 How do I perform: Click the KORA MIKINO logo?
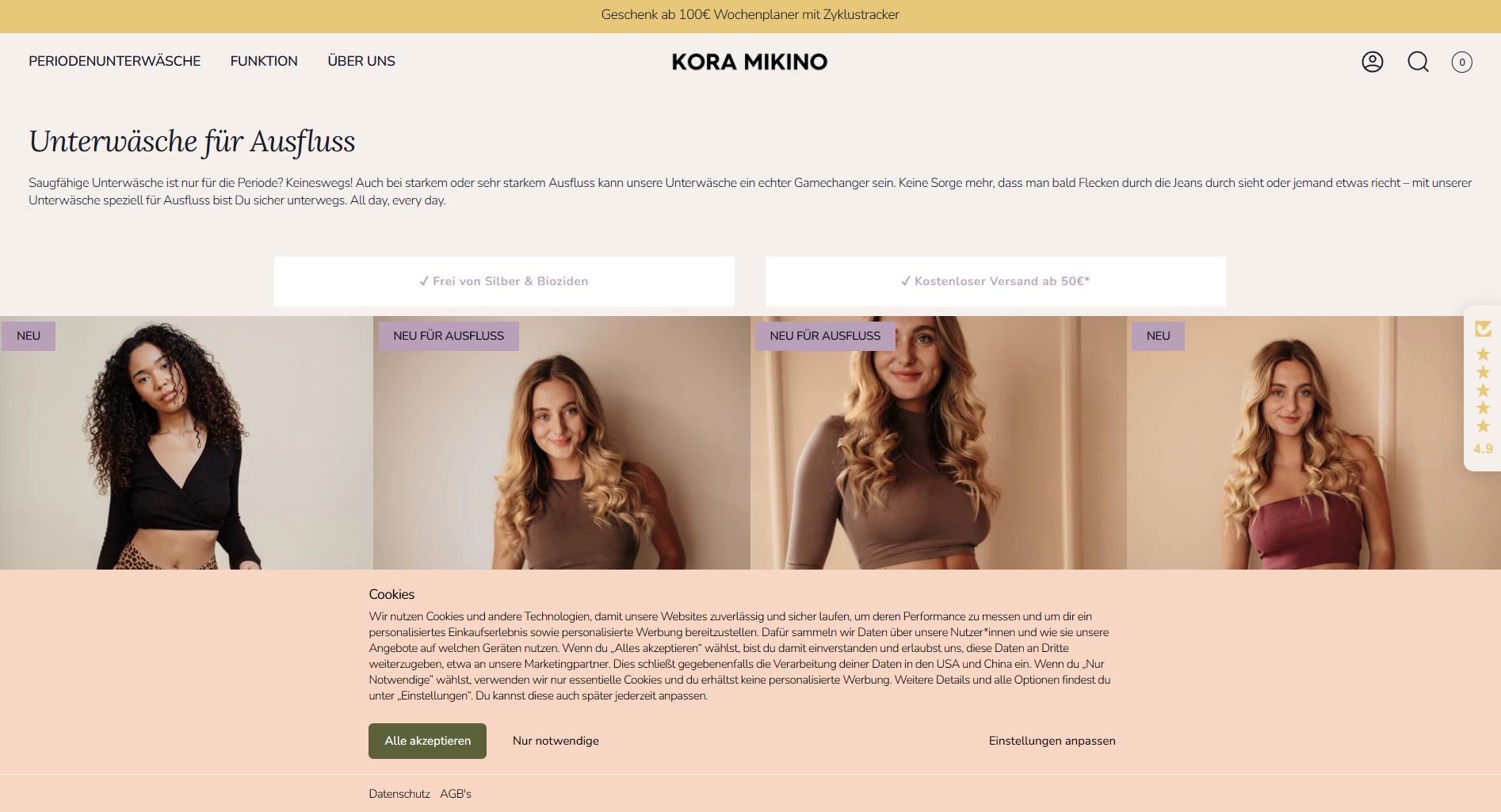(x=750, y=62)
